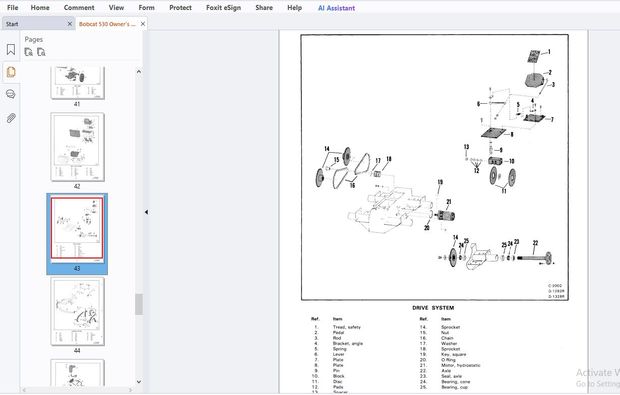
Task: Open the Home ribbon tab
Action: (x=40, y=8)
